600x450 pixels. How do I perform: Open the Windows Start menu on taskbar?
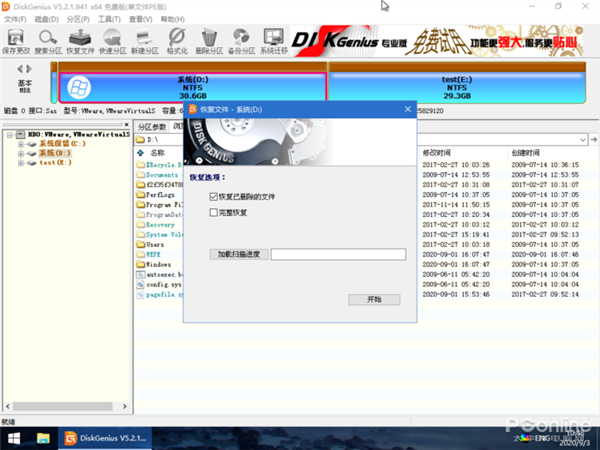tap(15, 439)
